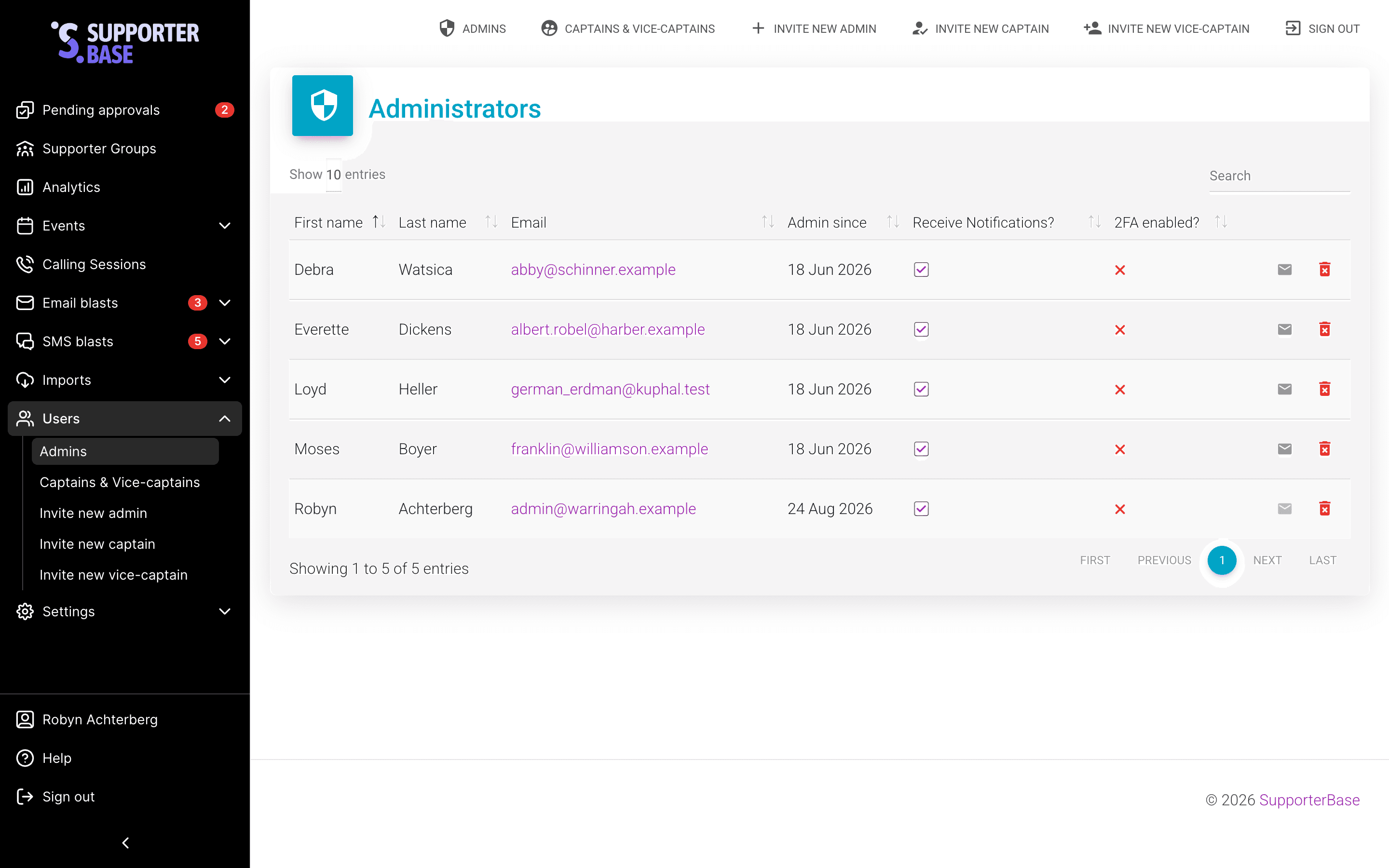Screen dimensions: 1389x868
Task: Click CAPTAINS & VICE-CAPTAINS in top navigation
Action: click(628, 28)
